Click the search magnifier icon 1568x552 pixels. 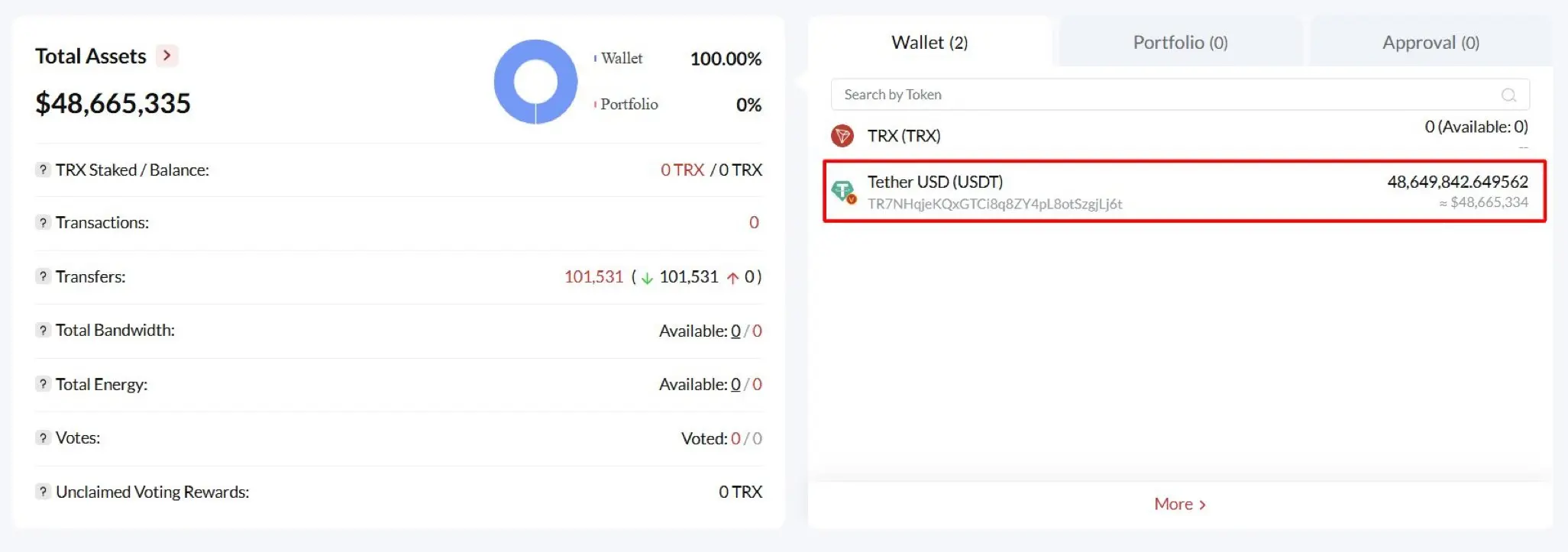tap(1508, 95)
